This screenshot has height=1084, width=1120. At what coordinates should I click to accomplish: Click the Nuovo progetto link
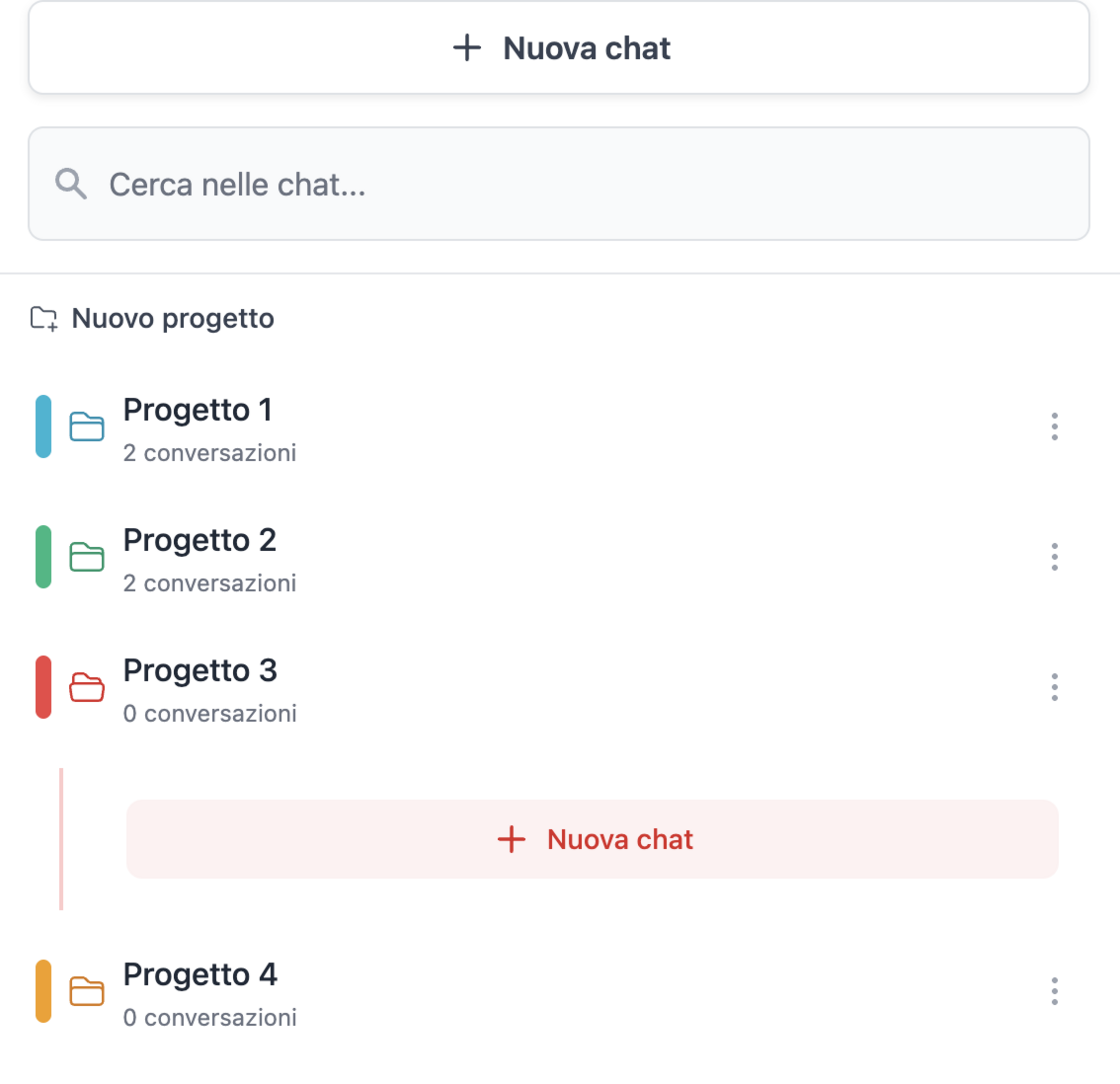pyautogui.click(x=172, y=320)
